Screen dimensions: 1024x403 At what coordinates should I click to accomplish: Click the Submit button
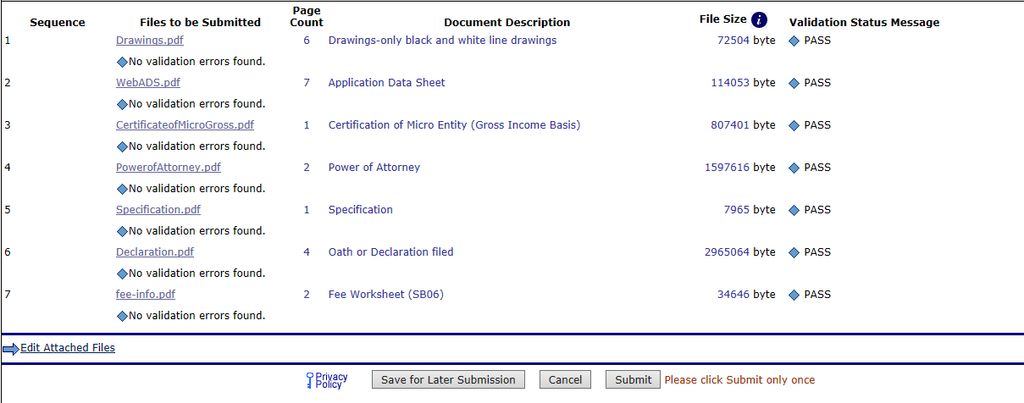point(633,379)
